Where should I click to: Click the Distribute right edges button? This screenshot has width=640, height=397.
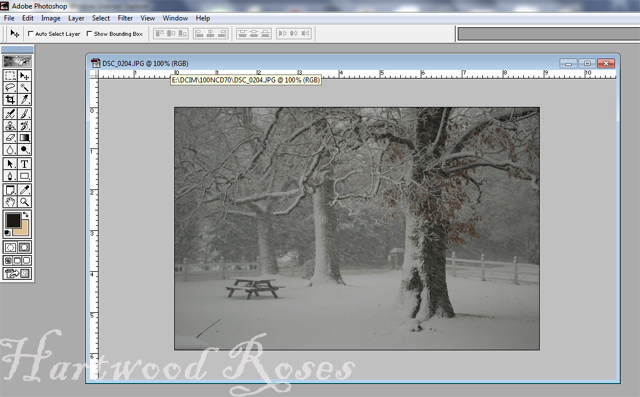pyautogui.click(x=305, y=33)
